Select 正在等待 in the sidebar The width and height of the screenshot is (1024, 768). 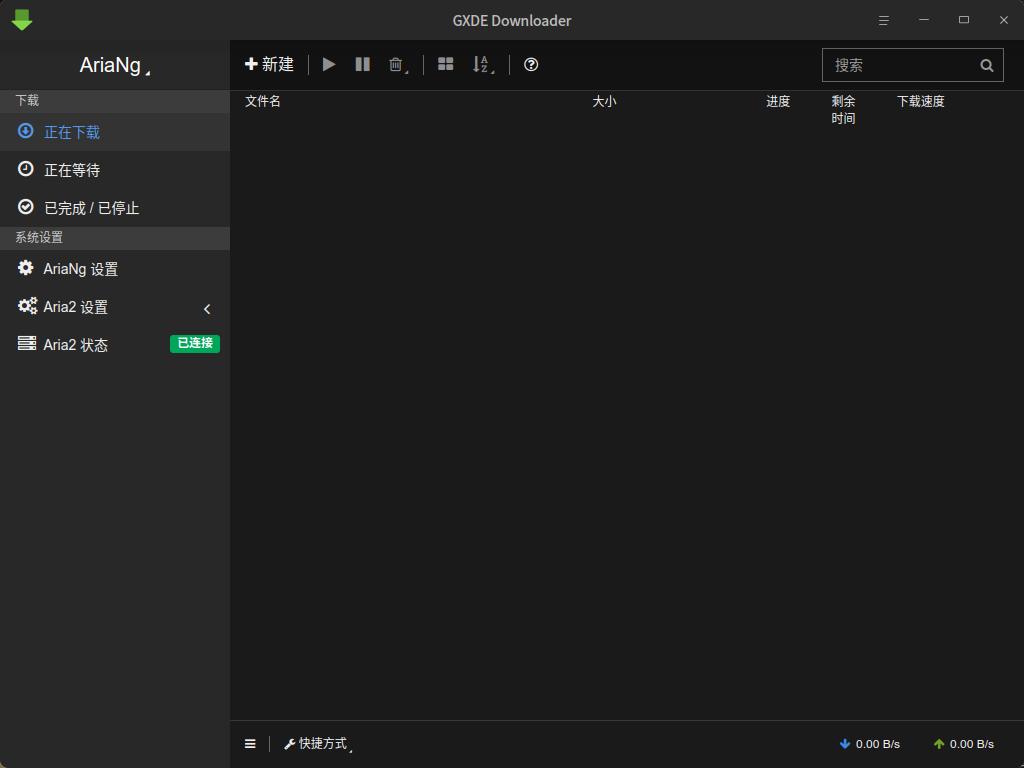(x=115, y=170)
